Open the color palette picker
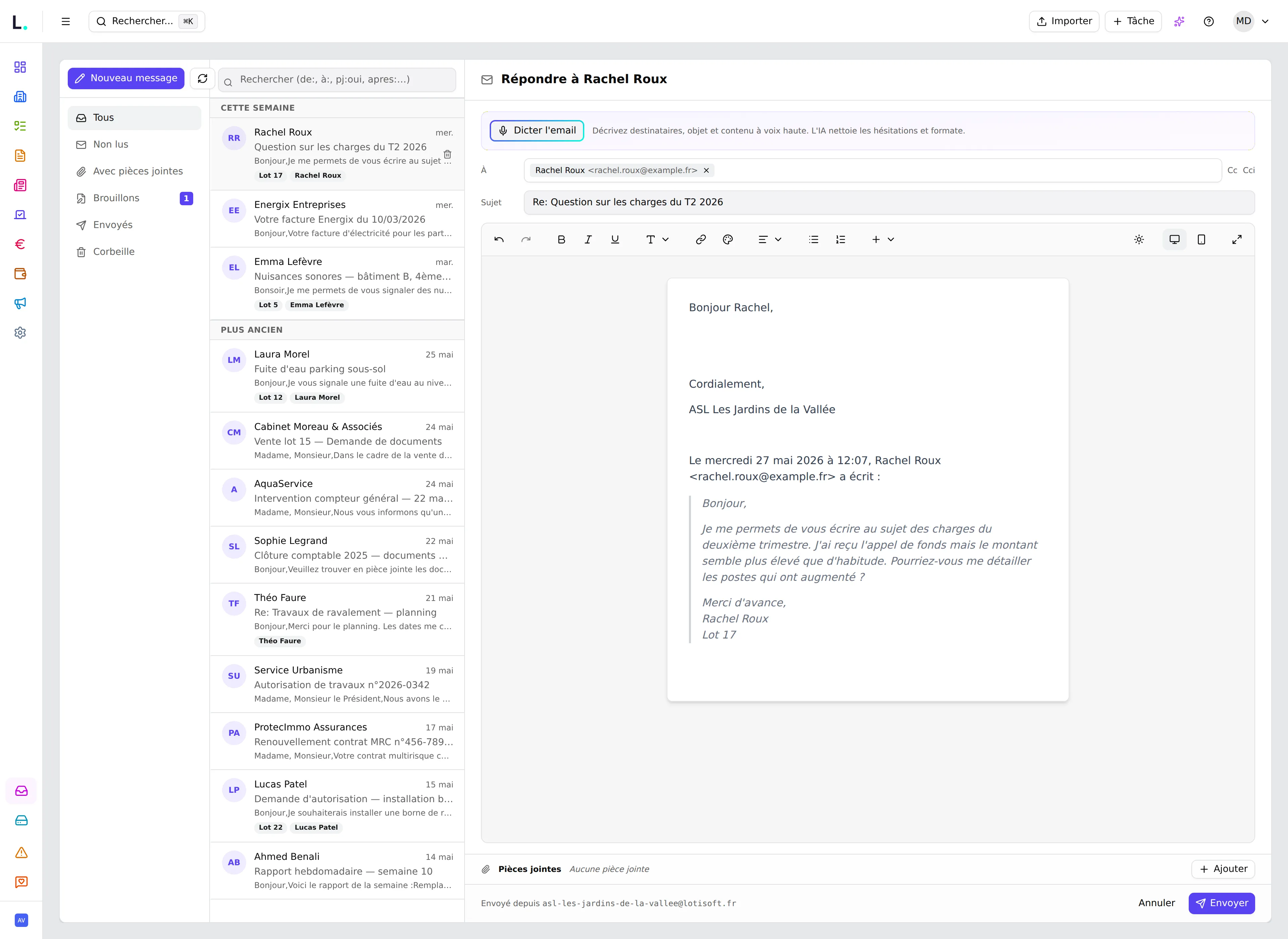Image resolution: width=1288 pixels, height=939 pixels. point(728,239)
